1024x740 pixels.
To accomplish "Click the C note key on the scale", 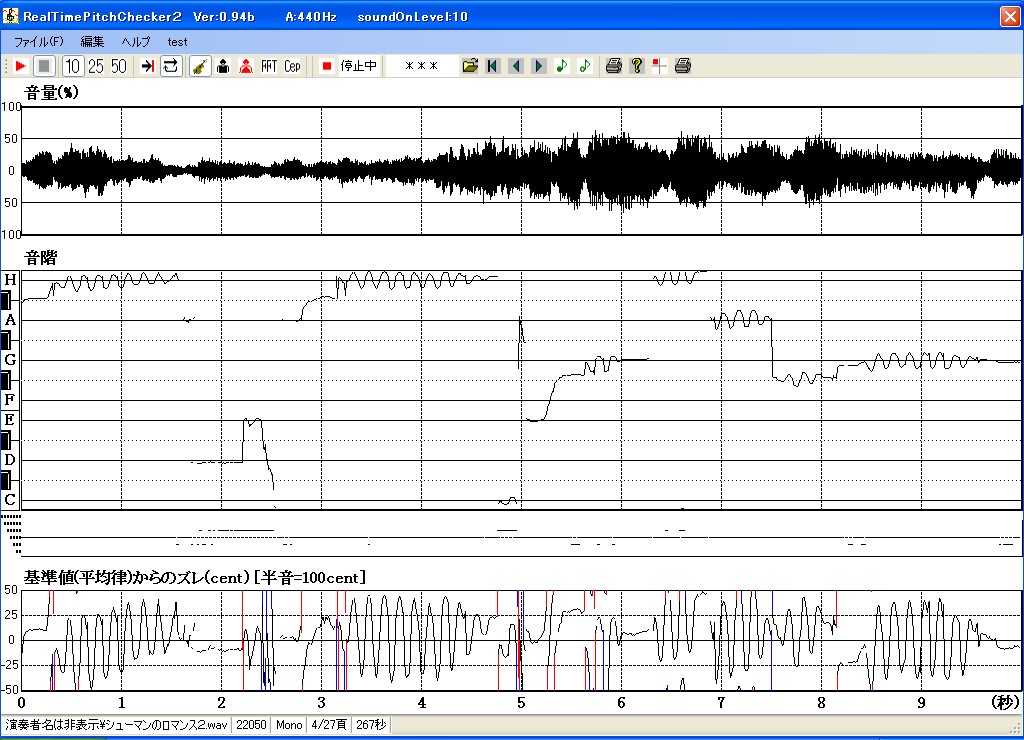I will tap(10, 500).
